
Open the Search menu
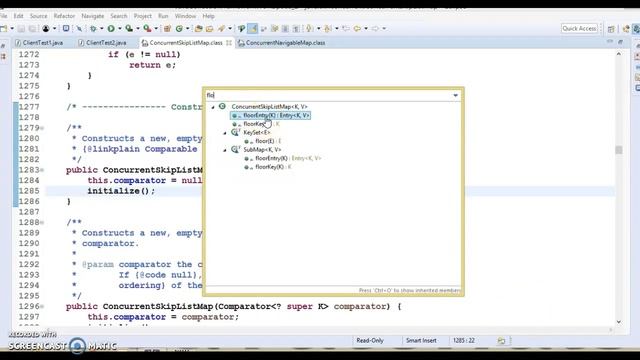[119, 16]
